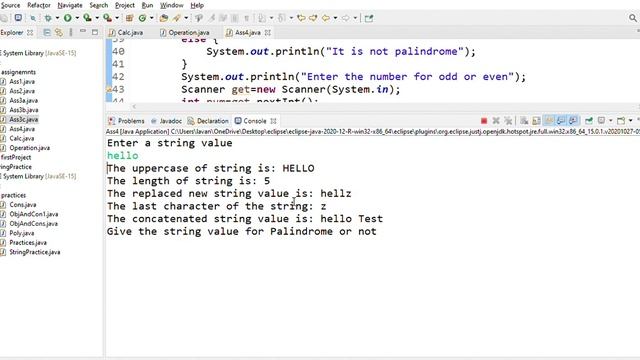
Task: Select StringPractice.java in explorer tree
Action: 35,252
